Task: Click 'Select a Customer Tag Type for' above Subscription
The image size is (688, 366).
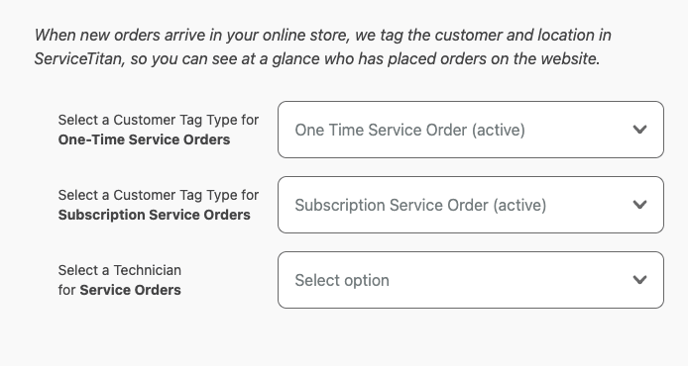Action: coord(158,195)
